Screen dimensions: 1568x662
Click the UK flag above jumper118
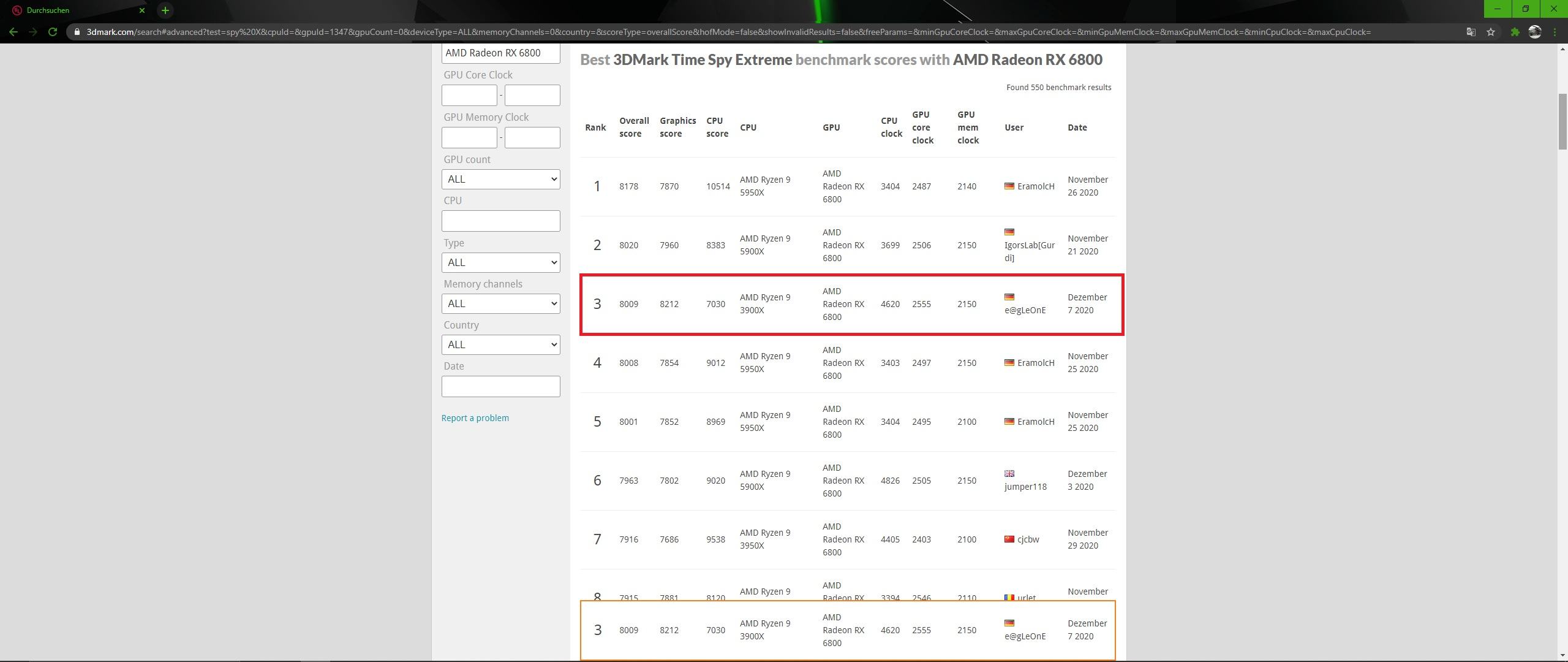pos(1009,473)
